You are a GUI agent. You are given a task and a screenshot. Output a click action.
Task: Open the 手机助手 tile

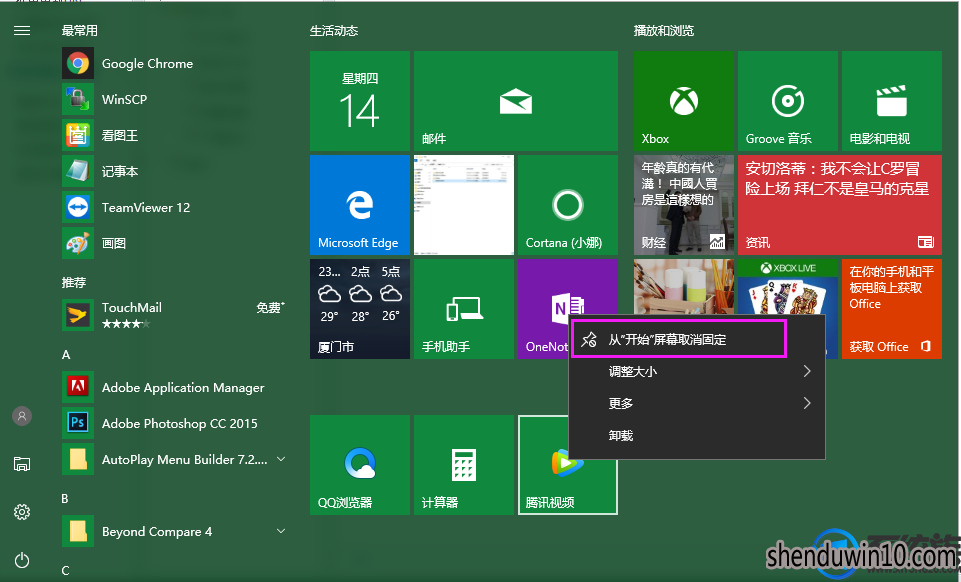(464, 309)
